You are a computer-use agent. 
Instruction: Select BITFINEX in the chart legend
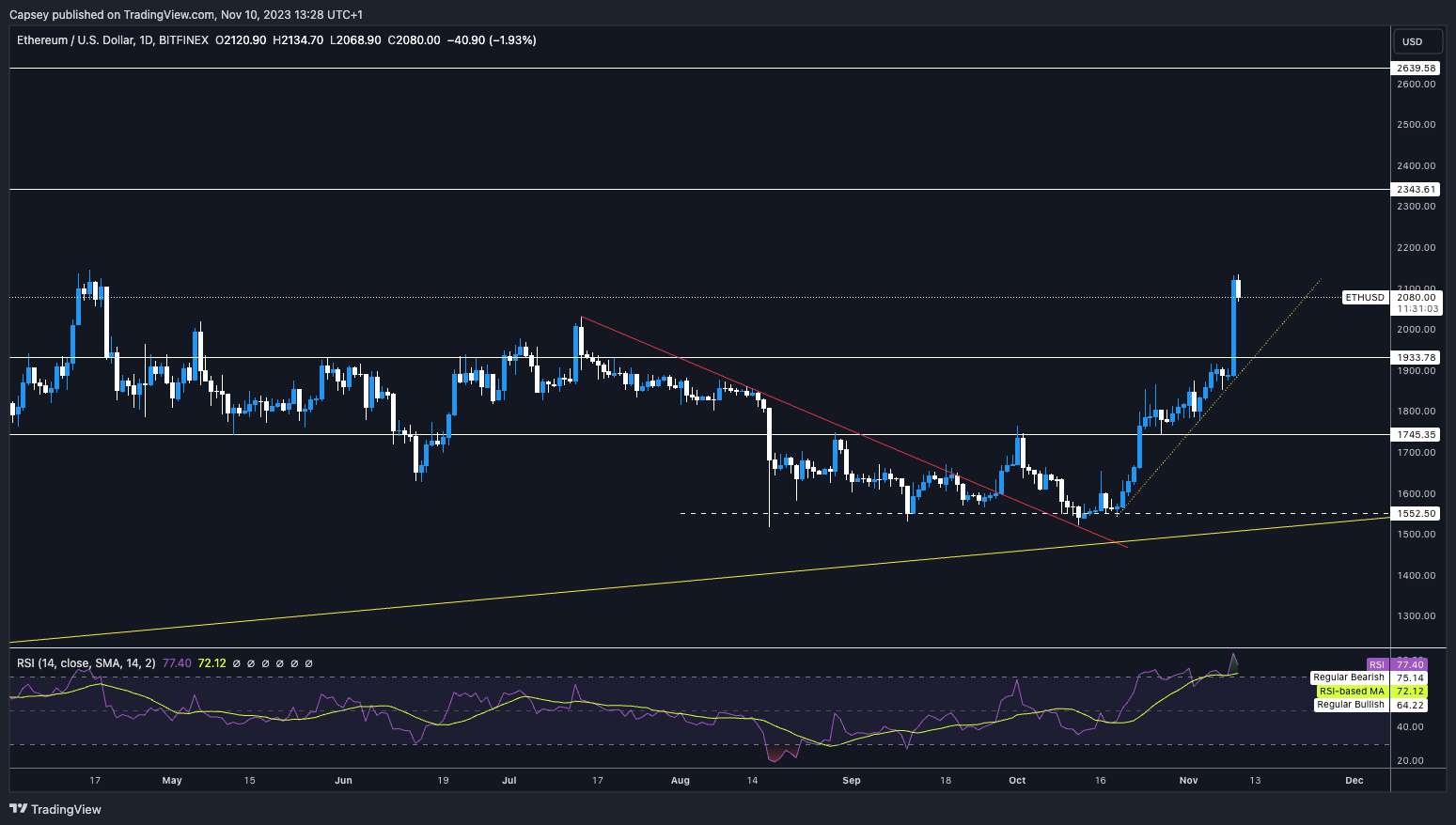pyautogui.click(x=184, y=40)
